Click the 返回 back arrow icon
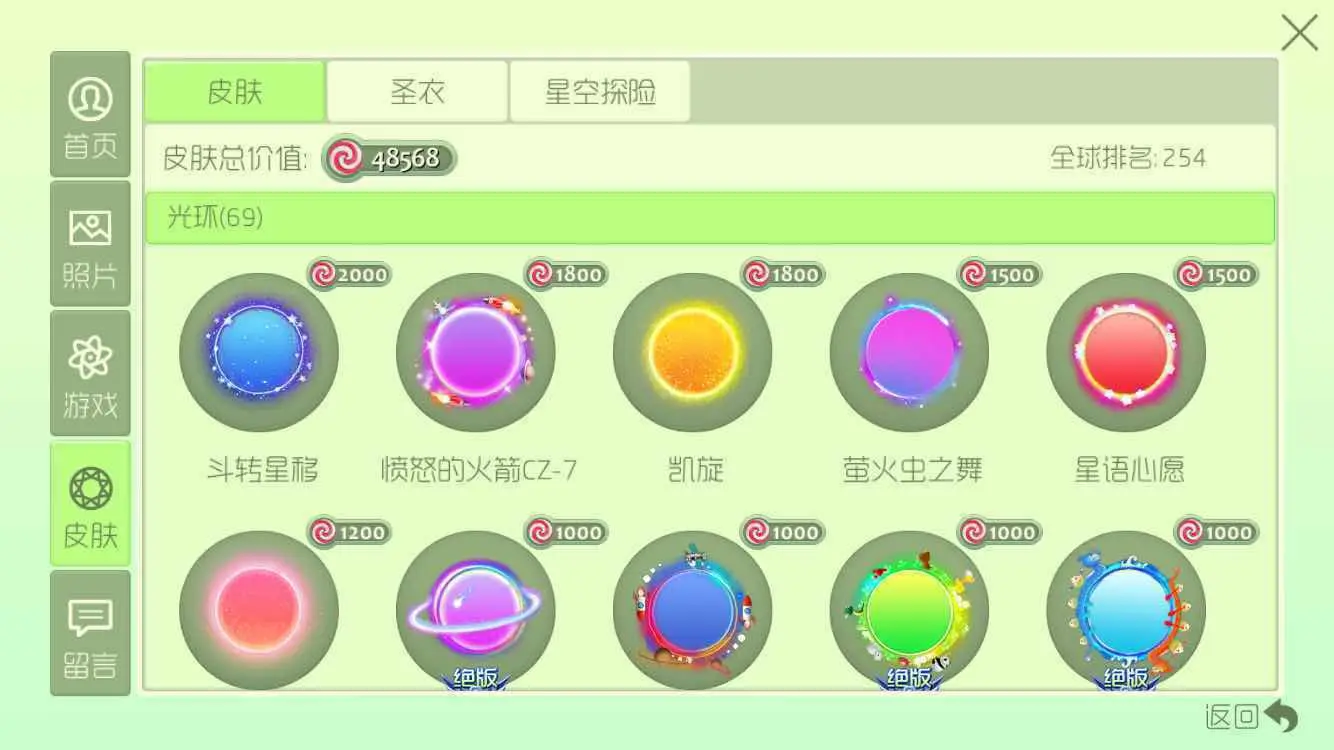 pyautogui.click(x=1281, y=716)
